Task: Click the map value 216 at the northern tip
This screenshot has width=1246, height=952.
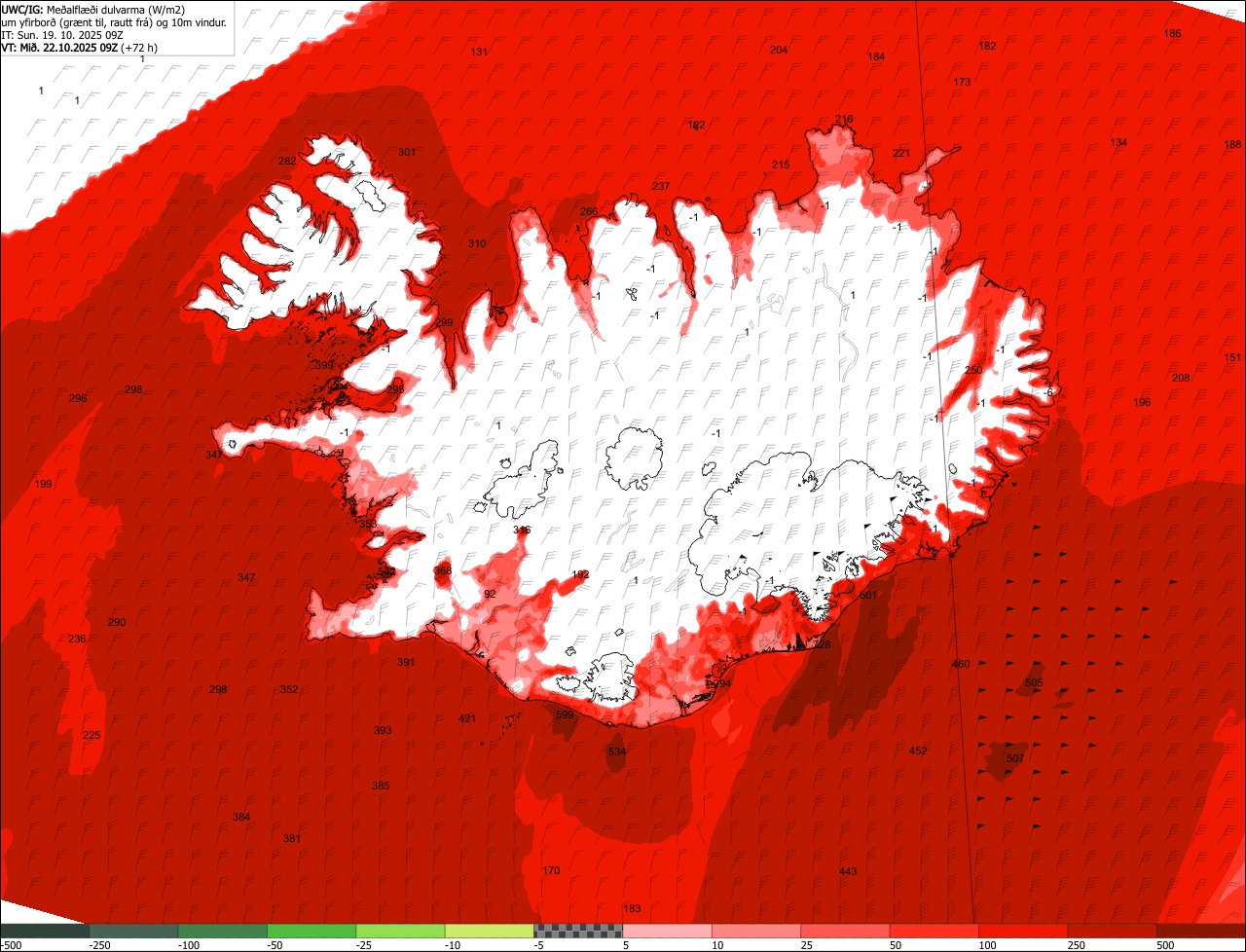Action: (844, 119)
